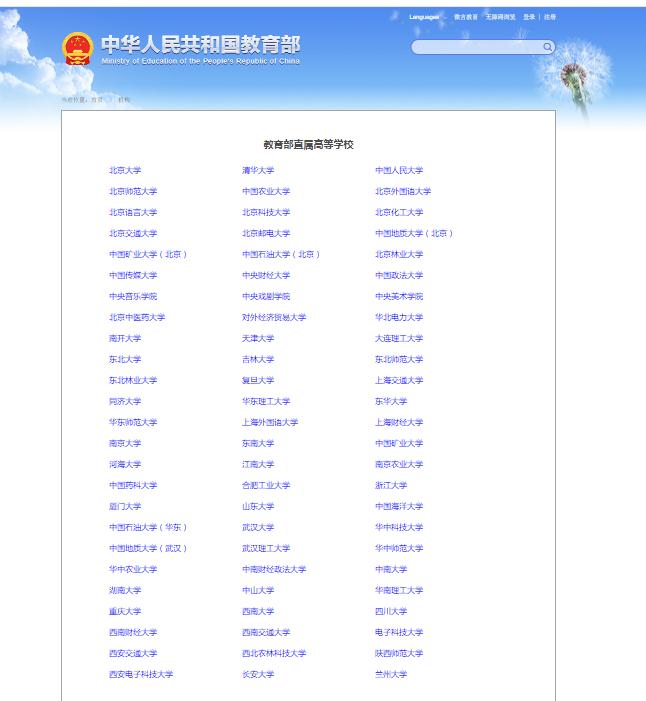Screen dimensions: 646x701
Task: Click 武汉大学 link
Action: click(258, 528)
